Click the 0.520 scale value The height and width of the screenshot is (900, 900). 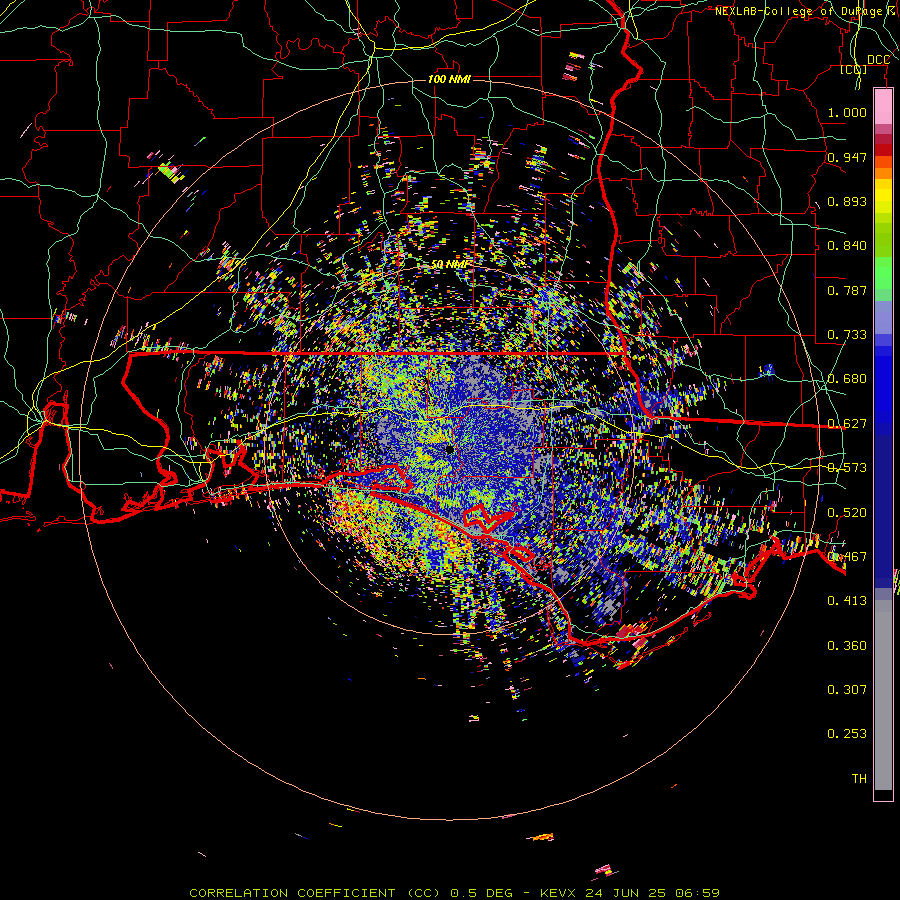point(847,513)
